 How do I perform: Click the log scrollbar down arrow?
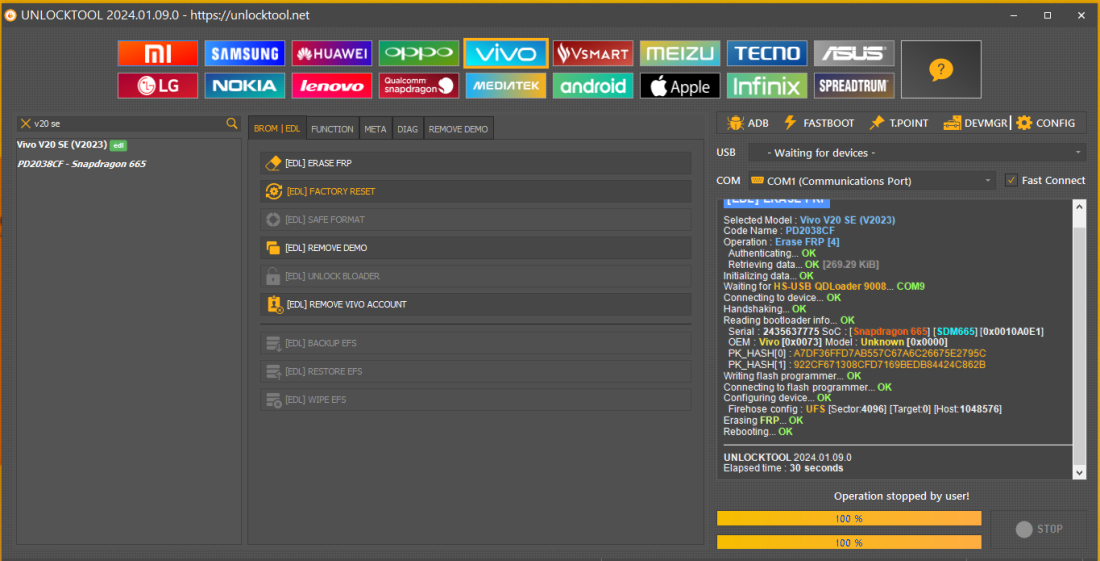click(x=1080, y=473)
